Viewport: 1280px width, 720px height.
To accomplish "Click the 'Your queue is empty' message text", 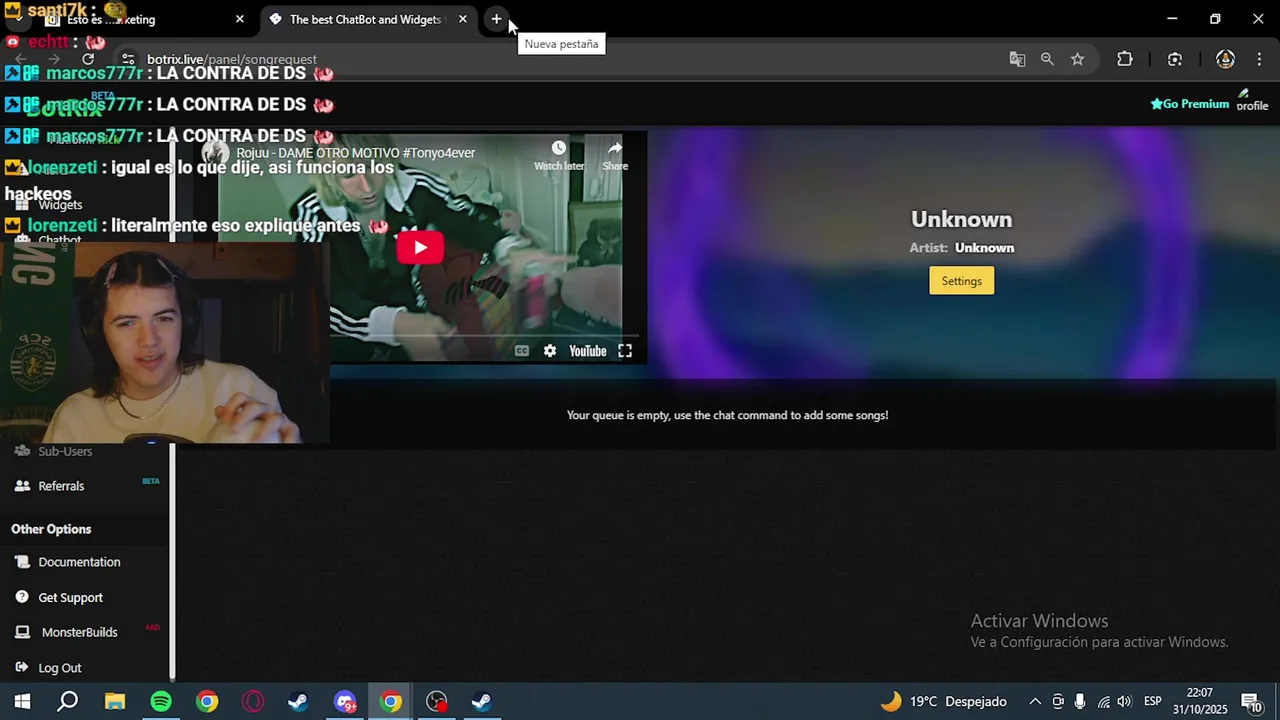I will click(727, 415).
